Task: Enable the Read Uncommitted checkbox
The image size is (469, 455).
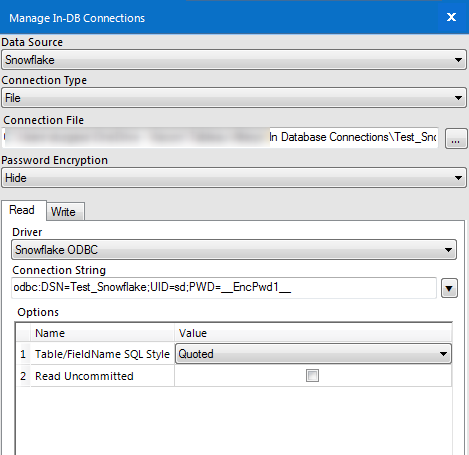Action: point(312,376)
